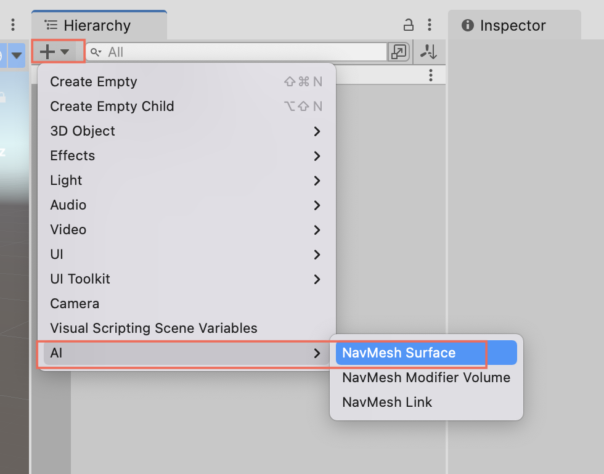Click the Hierarchy lock icon
Screen dimensions: 604x474
pyautogui.click(x=408, y=25)
